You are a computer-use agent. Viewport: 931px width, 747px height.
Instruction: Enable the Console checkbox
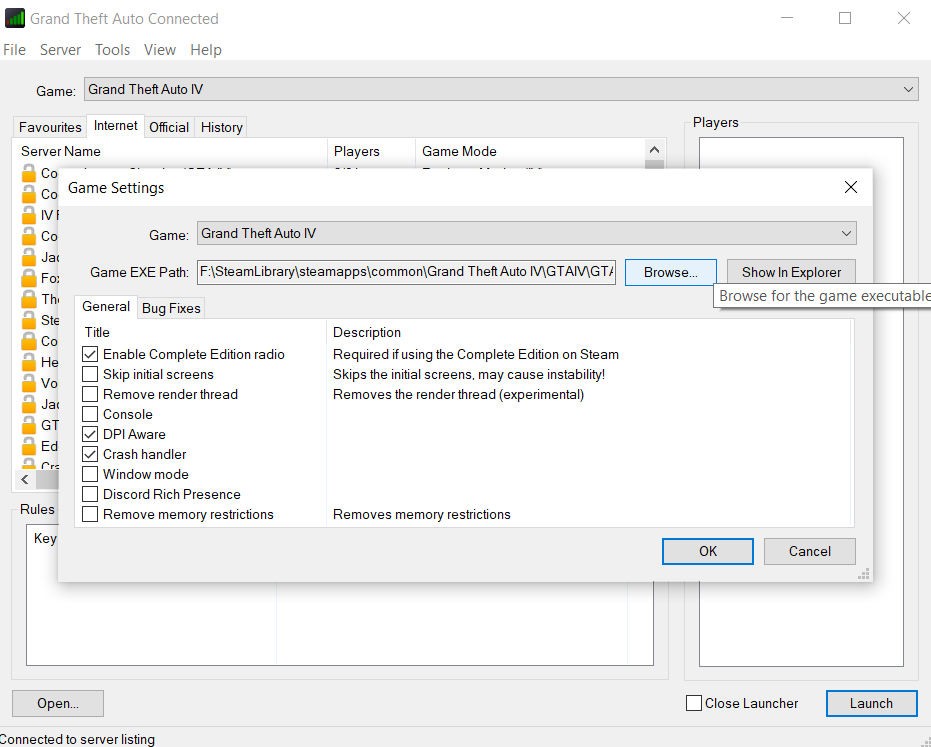tap(90, 414)
